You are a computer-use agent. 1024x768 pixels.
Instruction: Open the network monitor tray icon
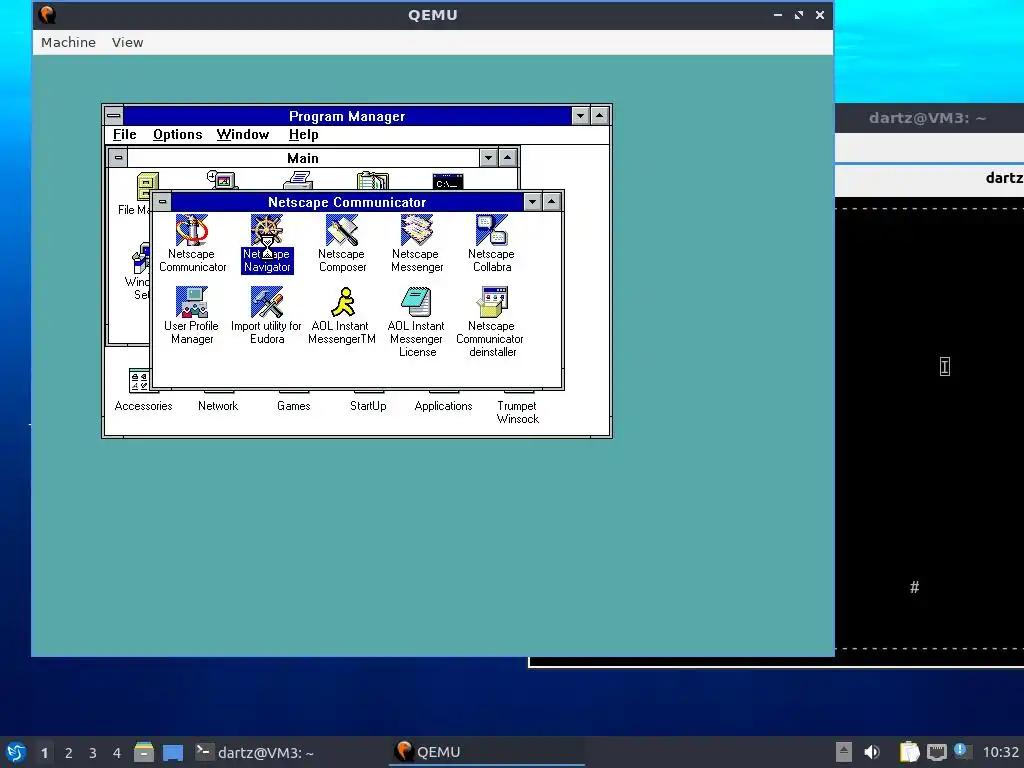[937, 752]
